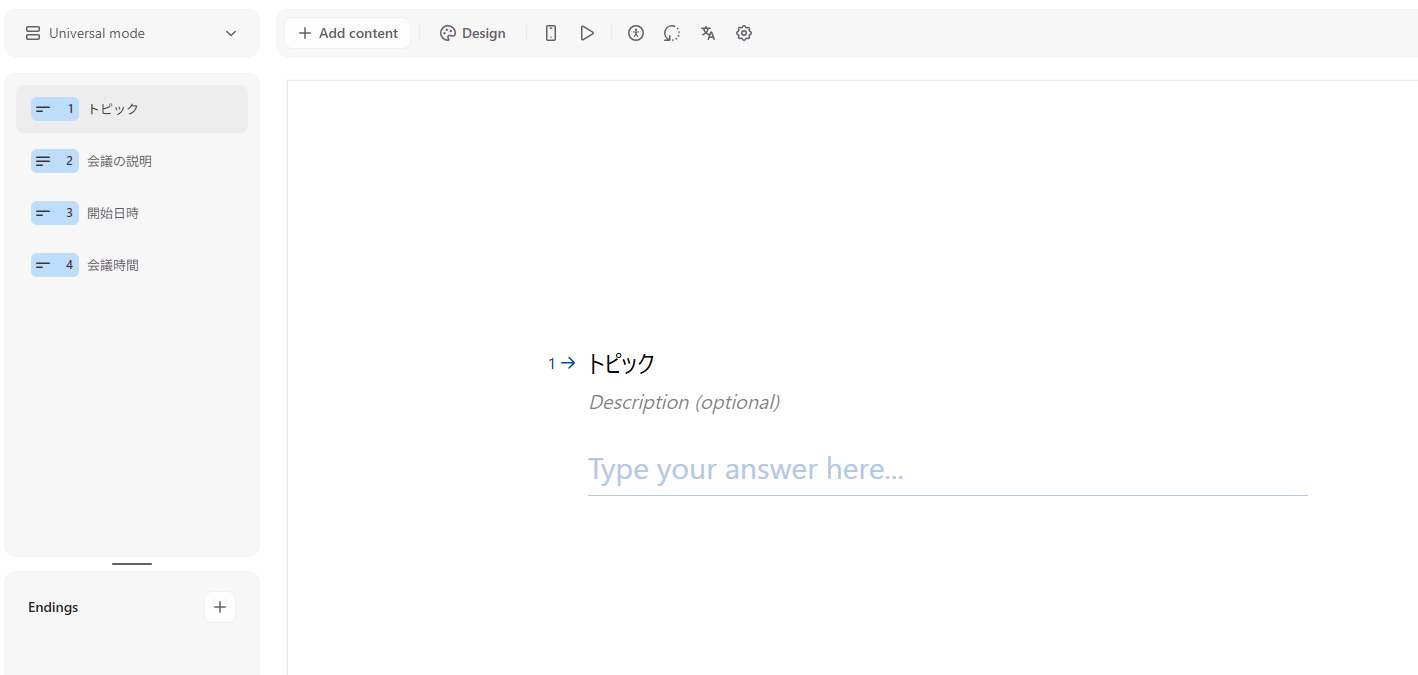Open the translation languages icon
The height and width of the screenshot is (675, 1418).
point(708,33)
